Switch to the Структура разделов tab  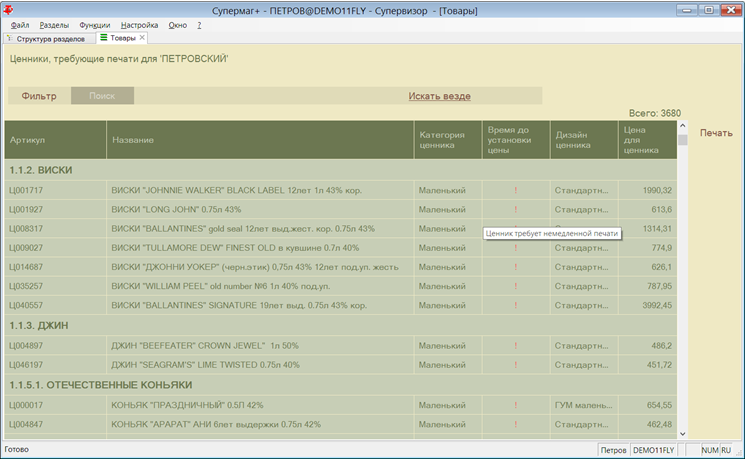tap(50, 39)
